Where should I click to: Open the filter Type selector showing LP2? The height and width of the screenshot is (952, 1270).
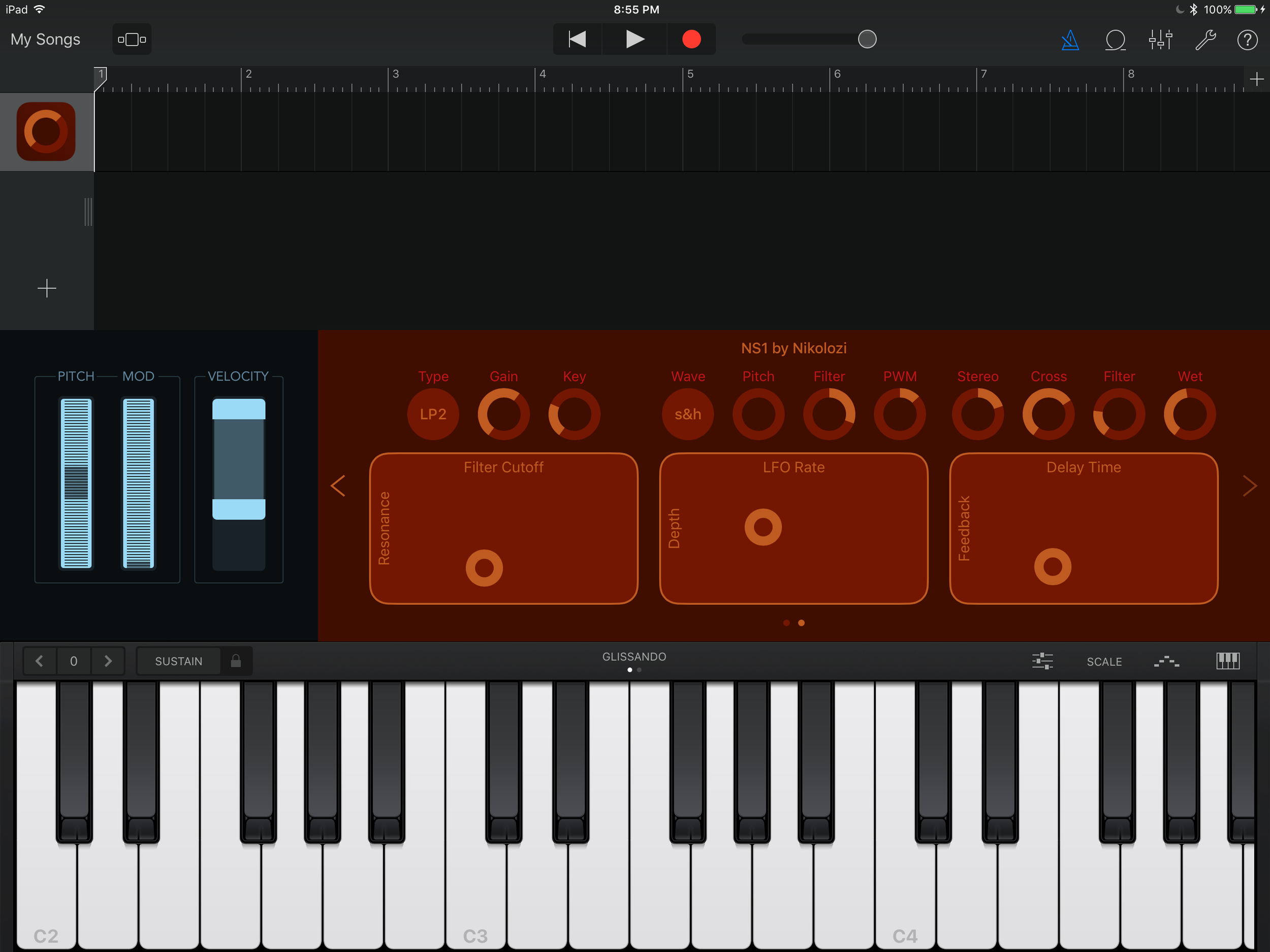pos(433,414)
